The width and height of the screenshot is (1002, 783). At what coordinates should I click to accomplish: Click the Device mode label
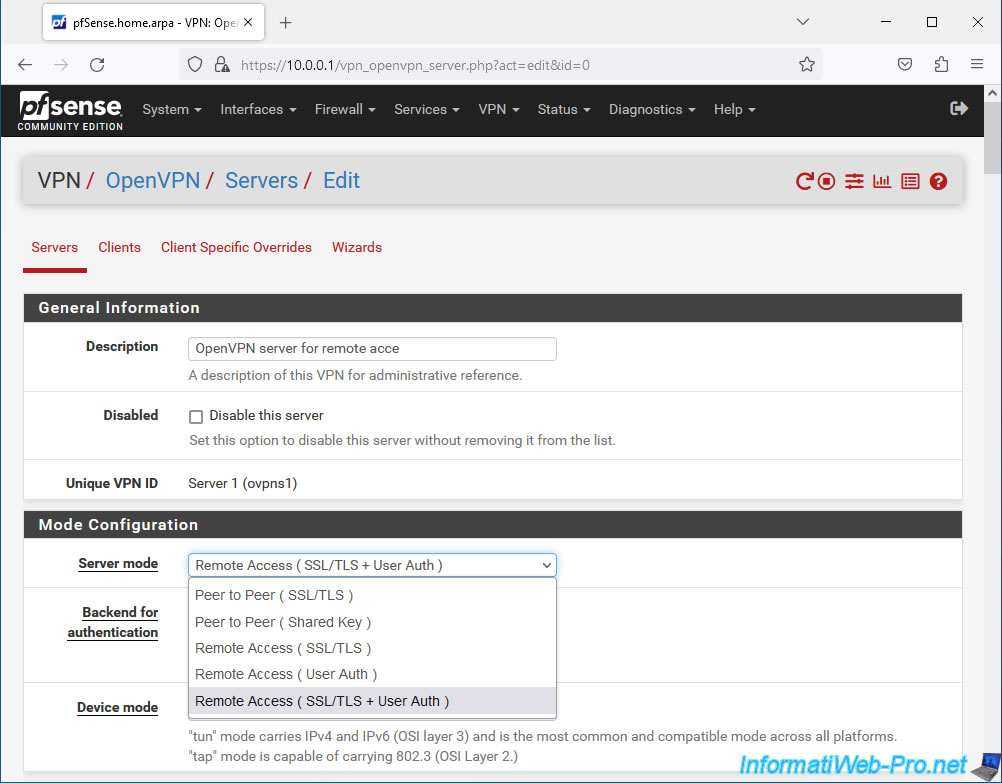tap(118, 708)
